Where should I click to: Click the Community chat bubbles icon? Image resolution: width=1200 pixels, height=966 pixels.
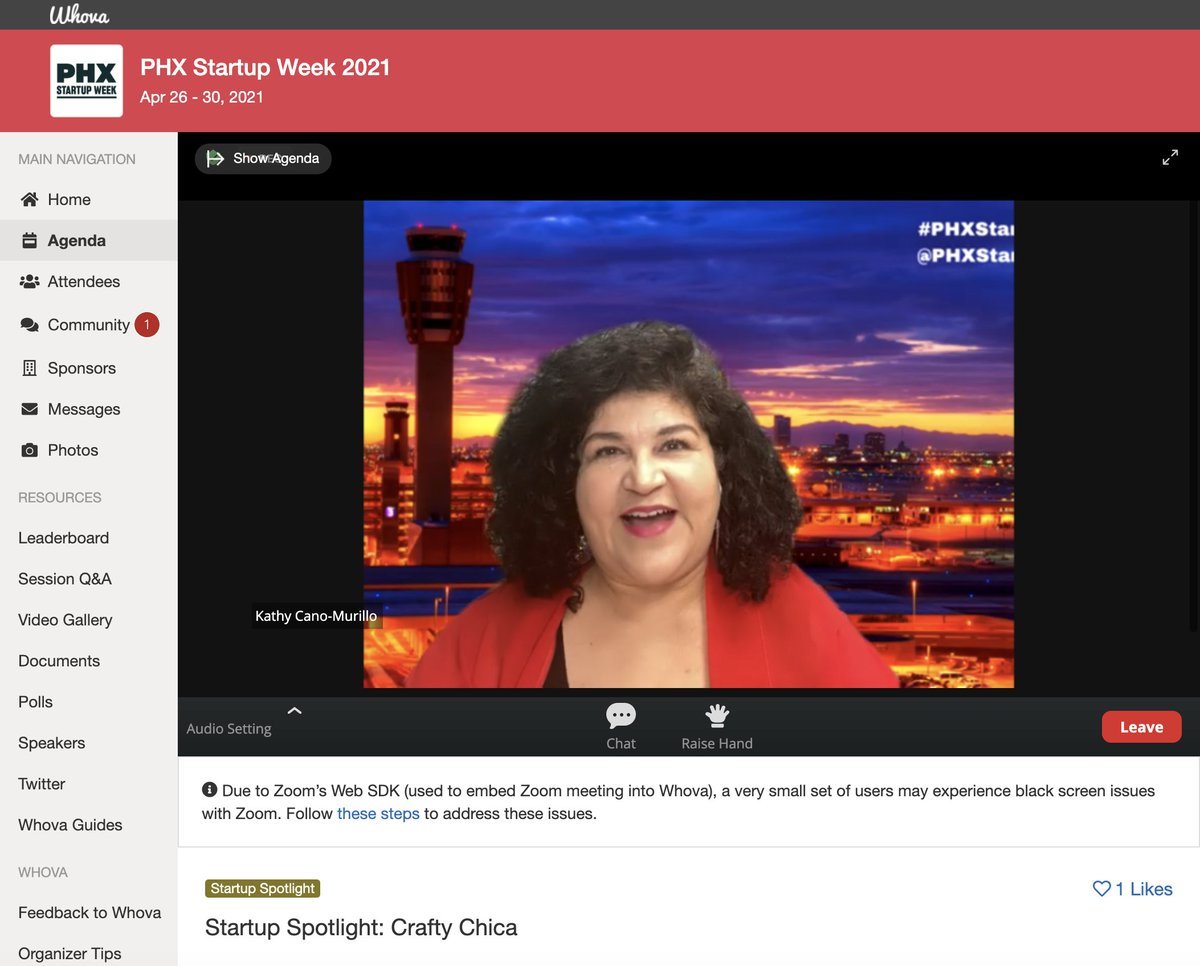pos(29,325)
